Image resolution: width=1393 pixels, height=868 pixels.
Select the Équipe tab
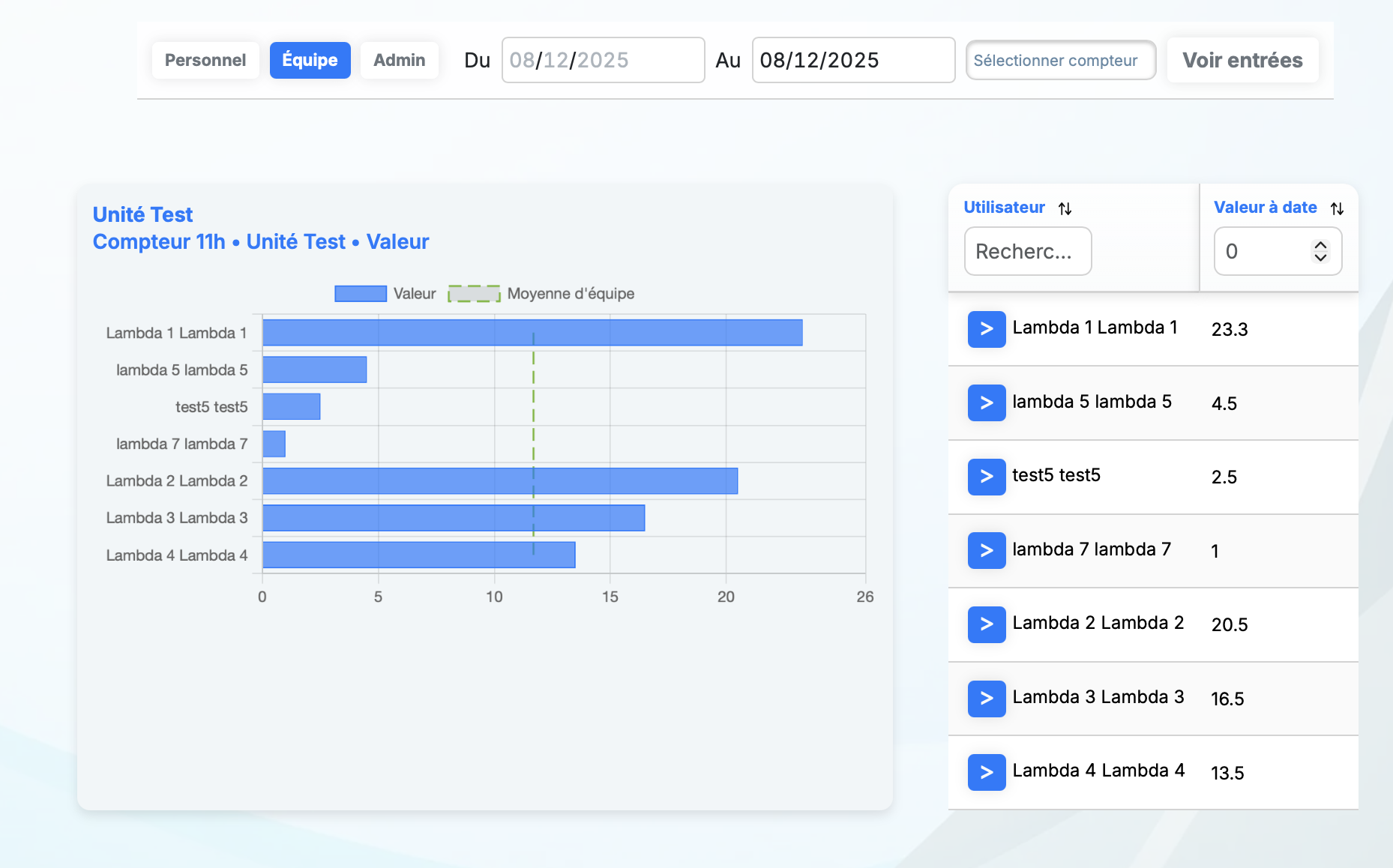pos(310,60)
